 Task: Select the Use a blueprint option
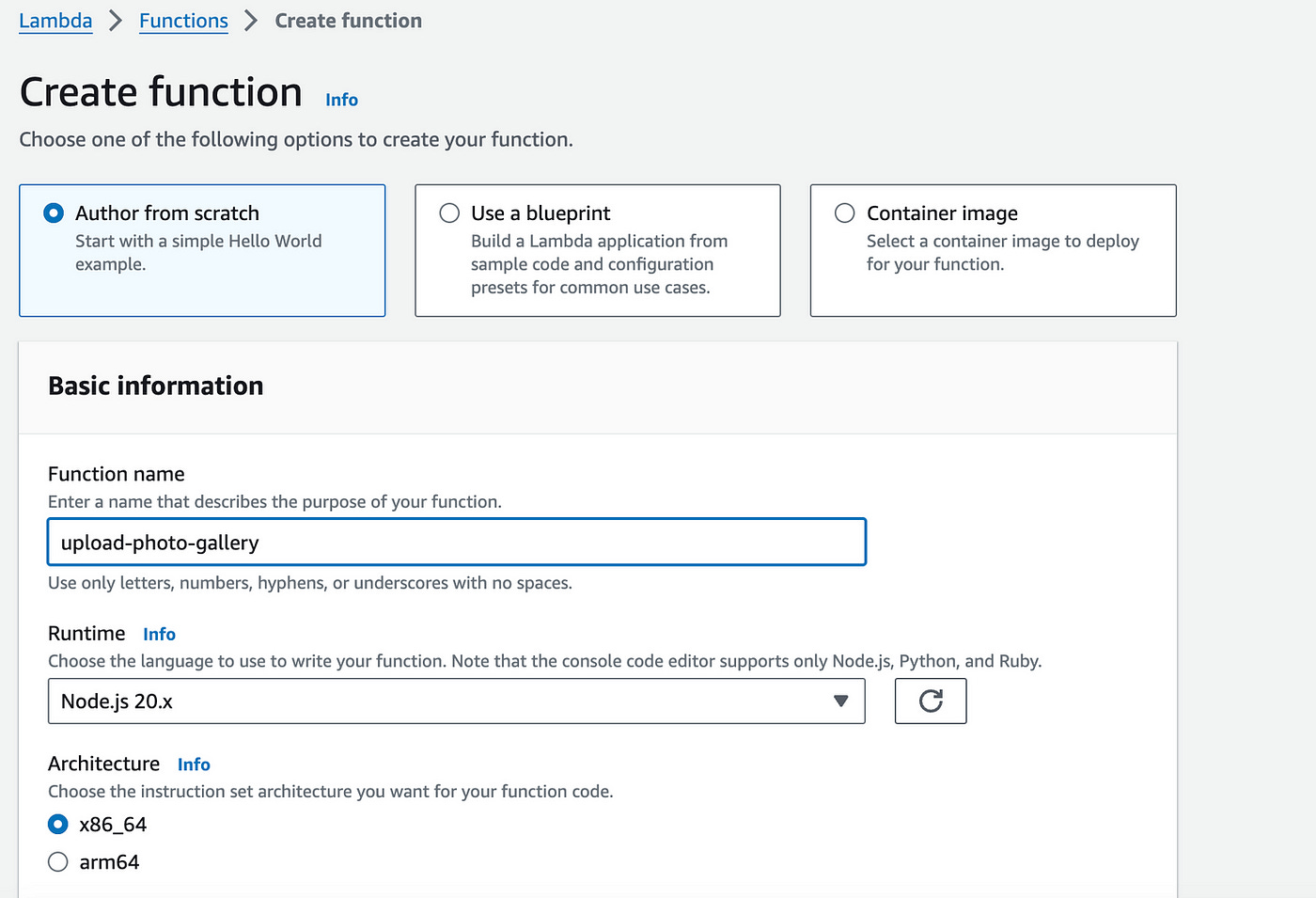click(x=450, y=213)
